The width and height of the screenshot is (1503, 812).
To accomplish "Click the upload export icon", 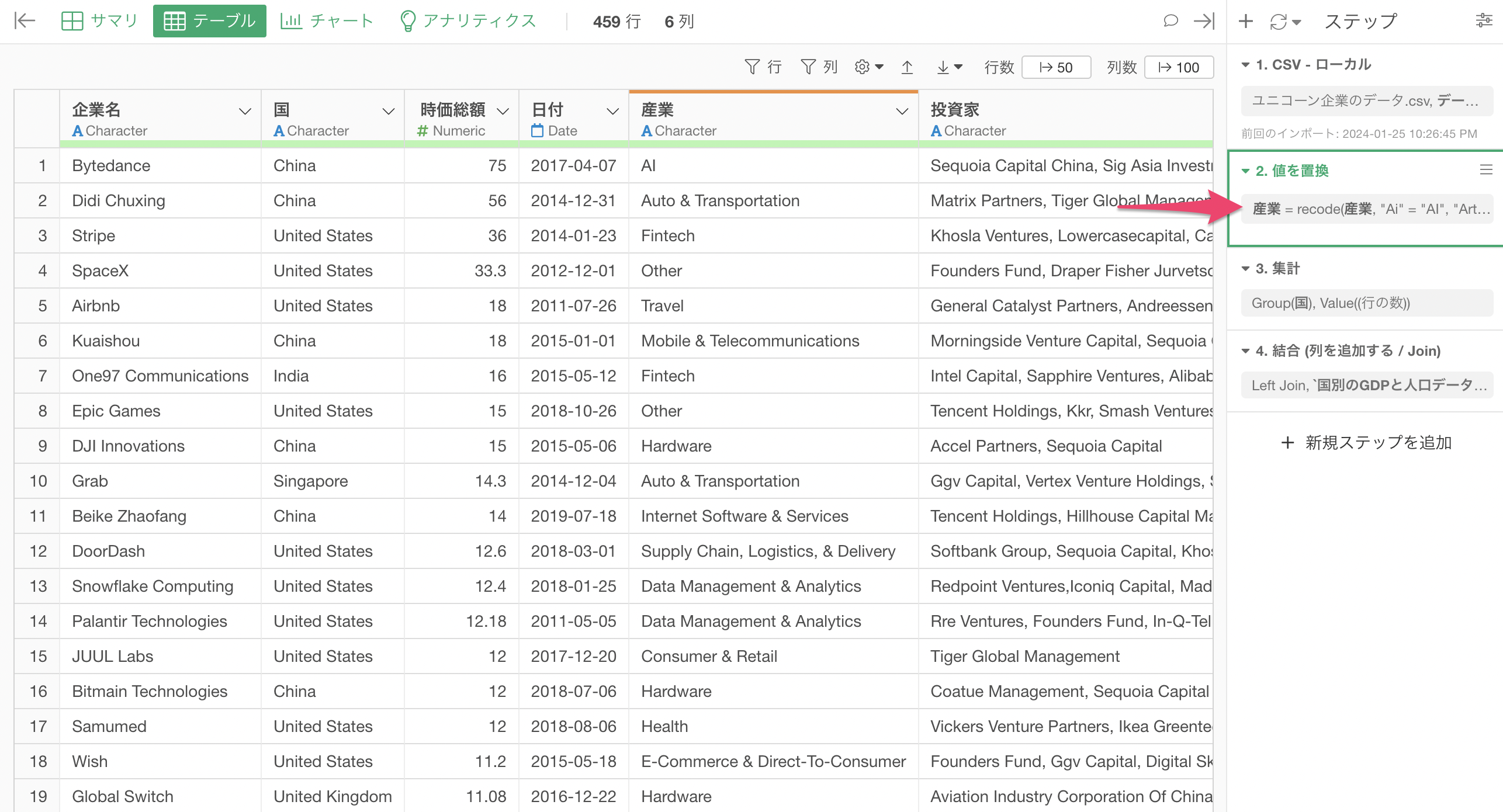I will pyautogui.click(x=907, y=67).
